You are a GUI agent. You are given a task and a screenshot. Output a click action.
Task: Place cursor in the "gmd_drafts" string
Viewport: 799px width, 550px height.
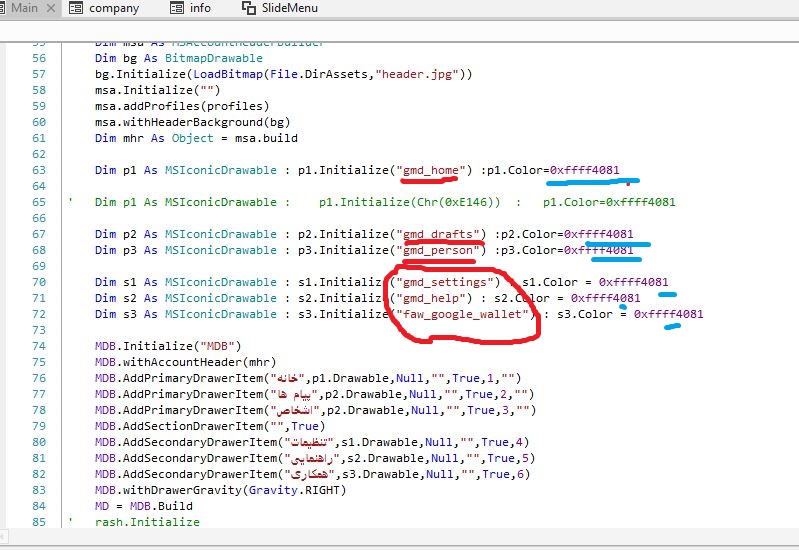pos(439,234)
